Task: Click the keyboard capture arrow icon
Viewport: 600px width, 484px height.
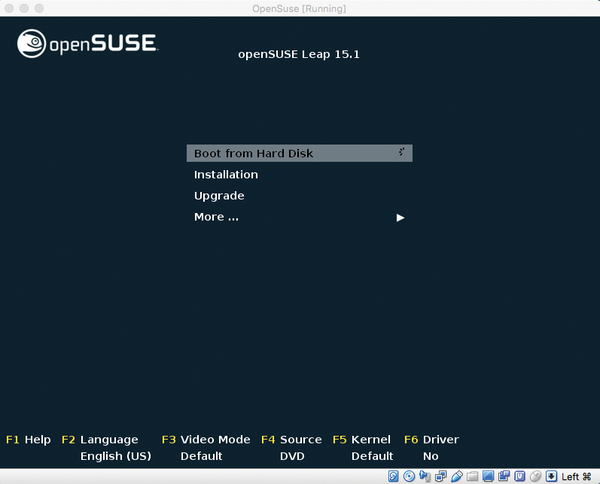Action: pos(551,476)
